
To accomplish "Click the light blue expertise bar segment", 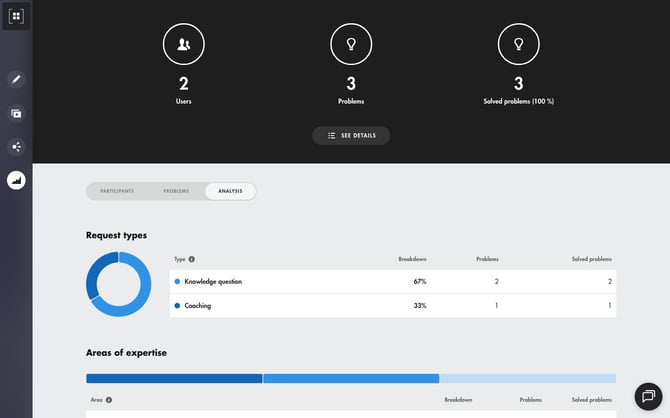I will 528,378.
